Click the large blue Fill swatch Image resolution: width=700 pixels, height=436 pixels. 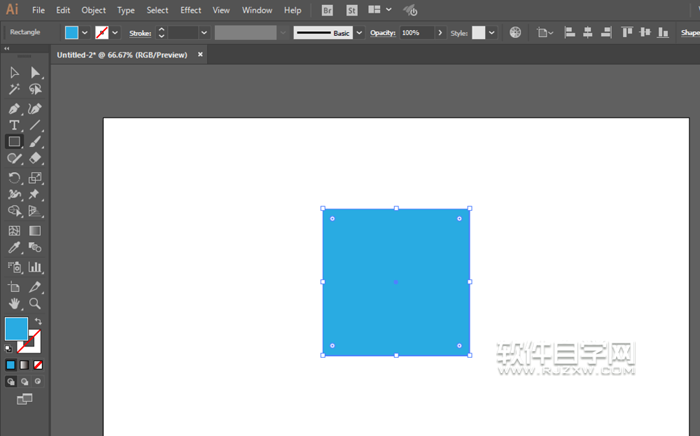(16, 329)
